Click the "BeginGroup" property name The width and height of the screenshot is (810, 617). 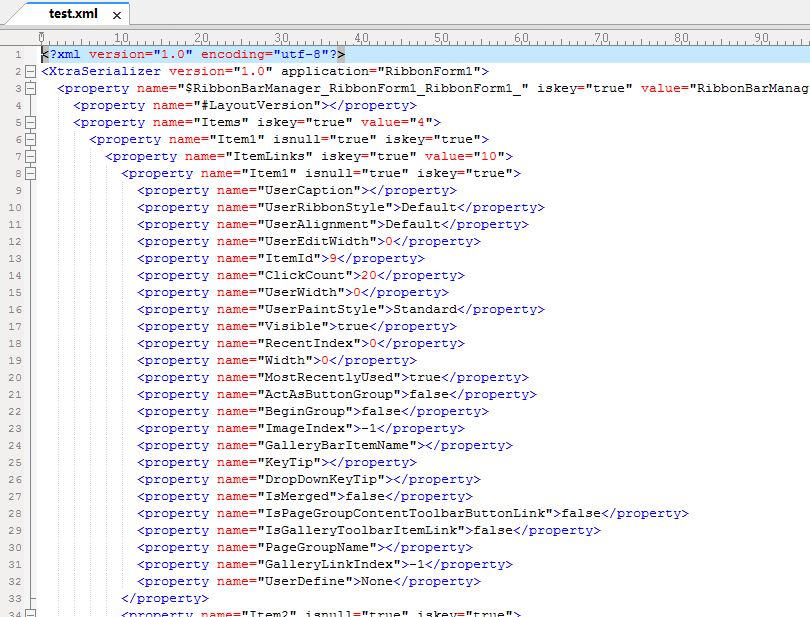click(305, 412)
